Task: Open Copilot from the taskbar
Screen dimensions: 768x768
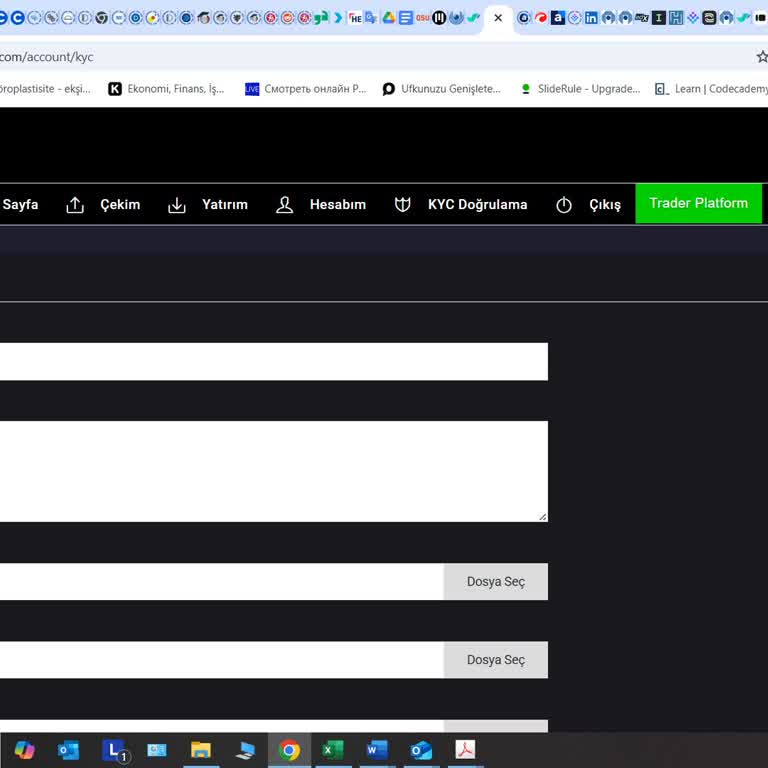Action: click(24, 750)
